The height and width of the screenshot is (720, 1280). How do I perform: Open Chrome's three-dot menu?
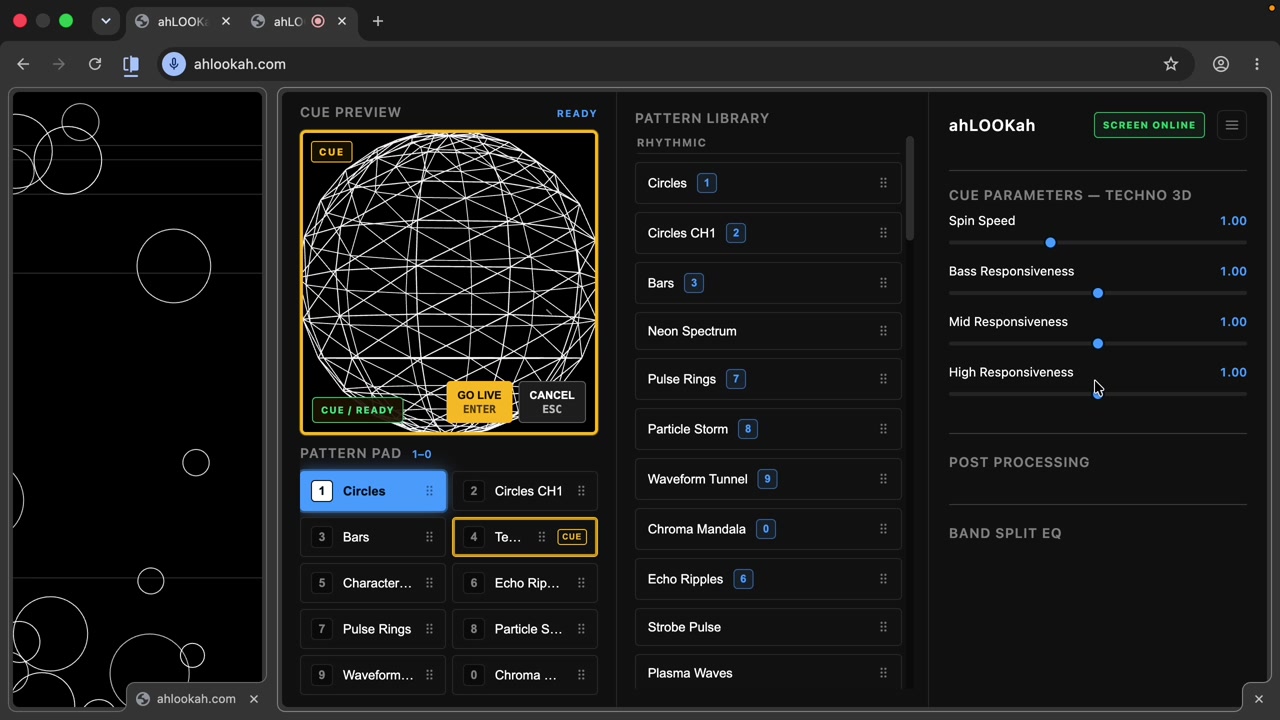(x=1257, y=64)
